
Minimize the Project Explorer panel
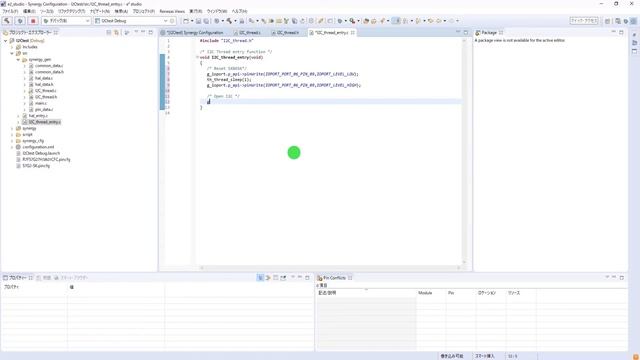[143, 32]
